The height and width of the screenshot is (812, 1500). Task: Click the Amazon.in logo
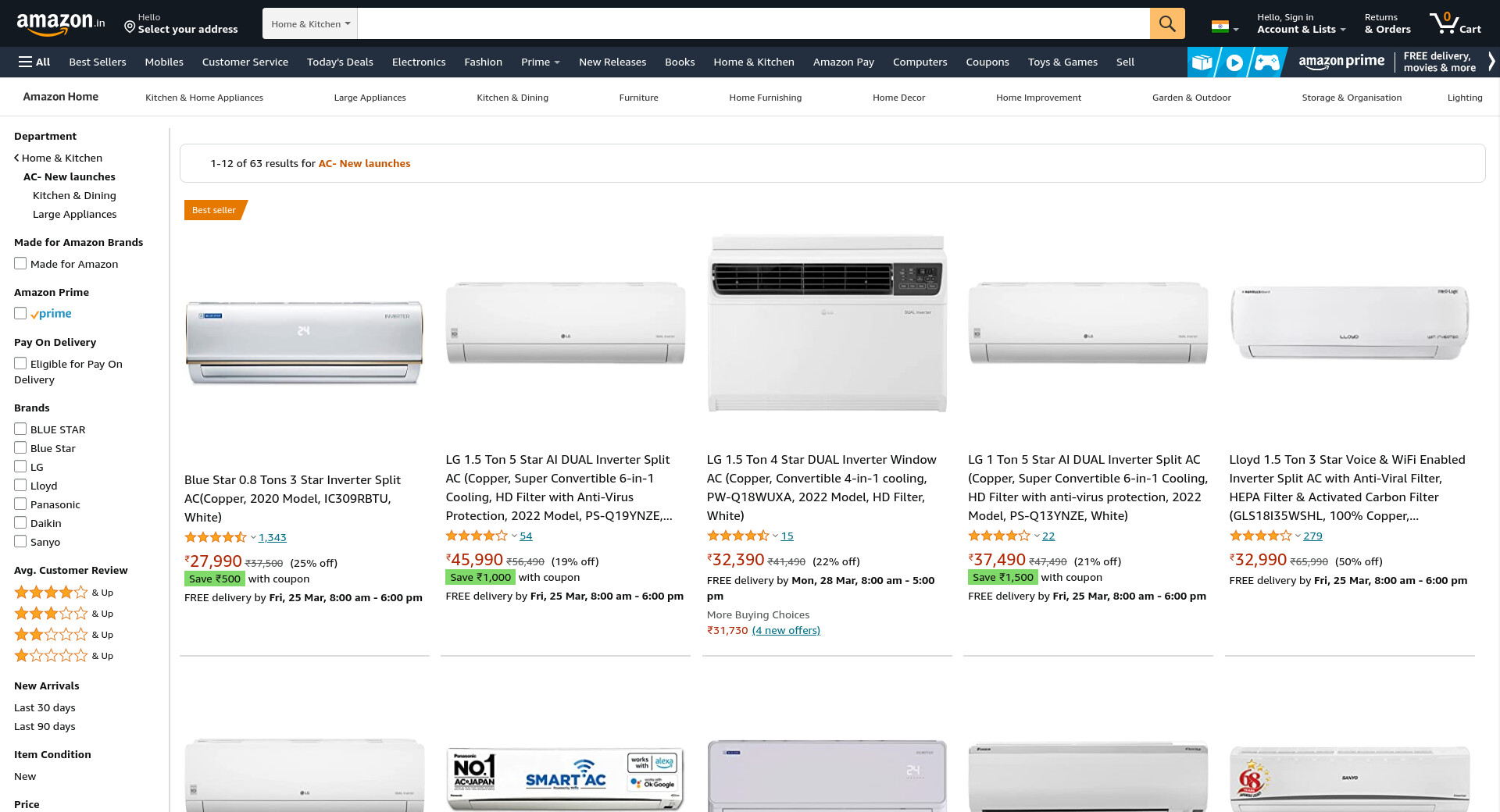[x=61, y=23]
